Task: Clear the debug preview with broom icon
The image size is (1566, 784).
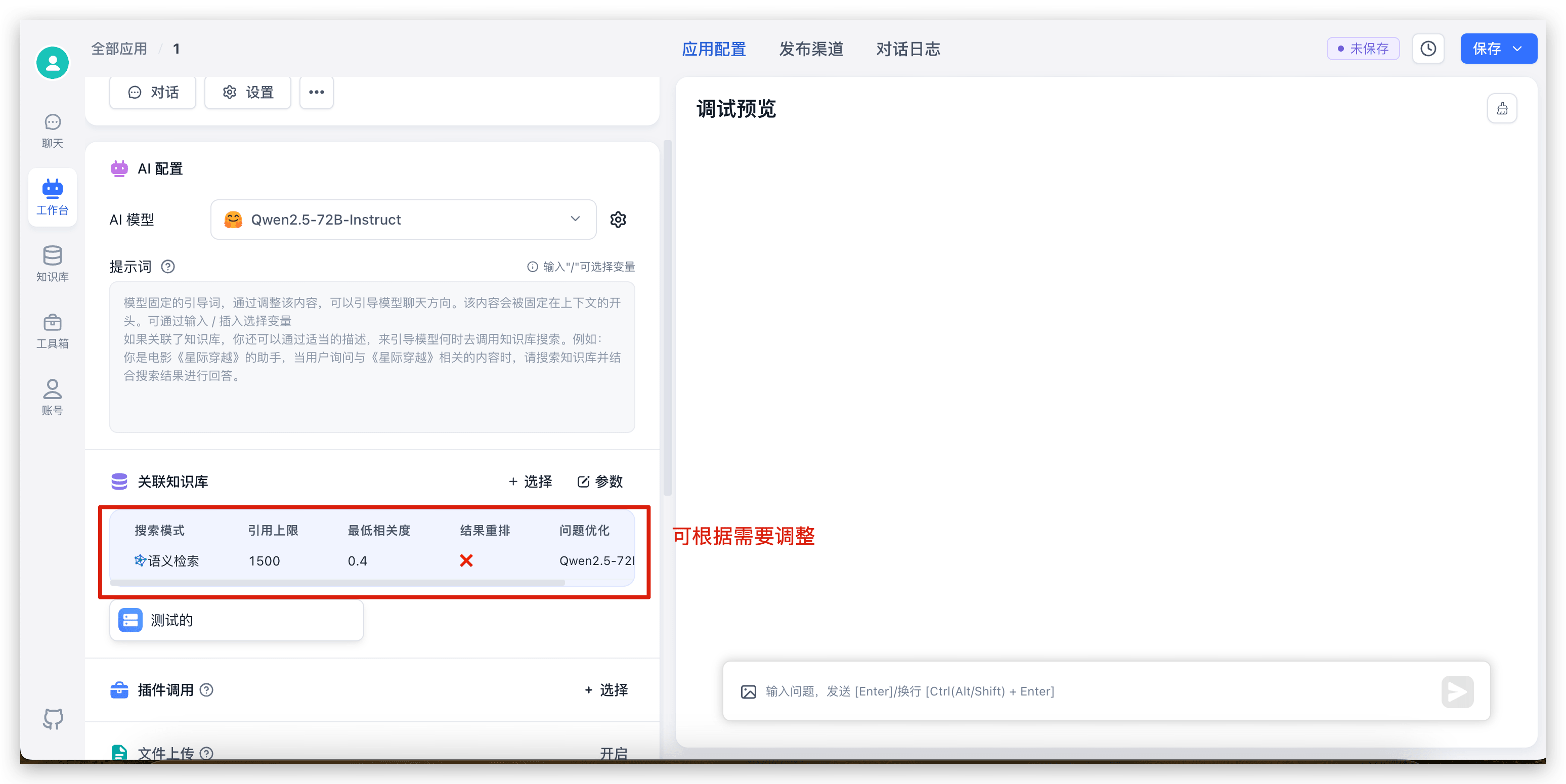Action: pos(1502,109)
